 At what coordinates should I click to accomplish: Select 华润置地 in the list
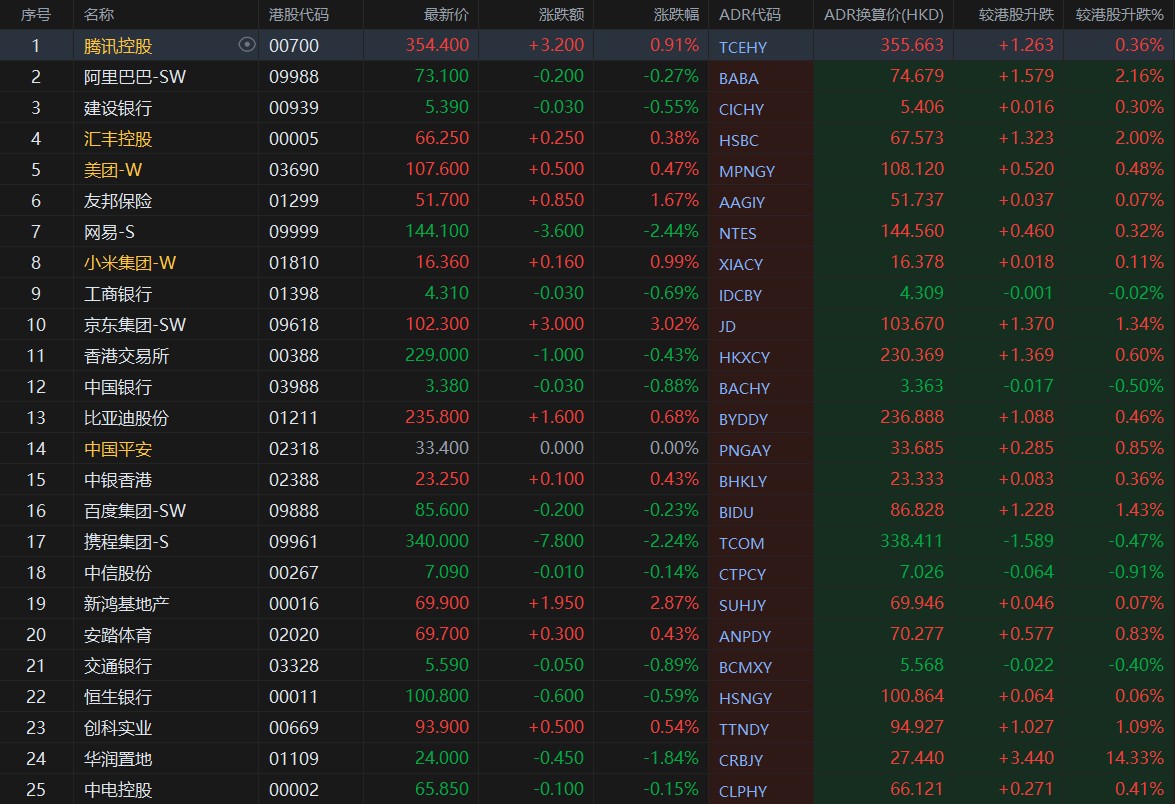(118, 759)
